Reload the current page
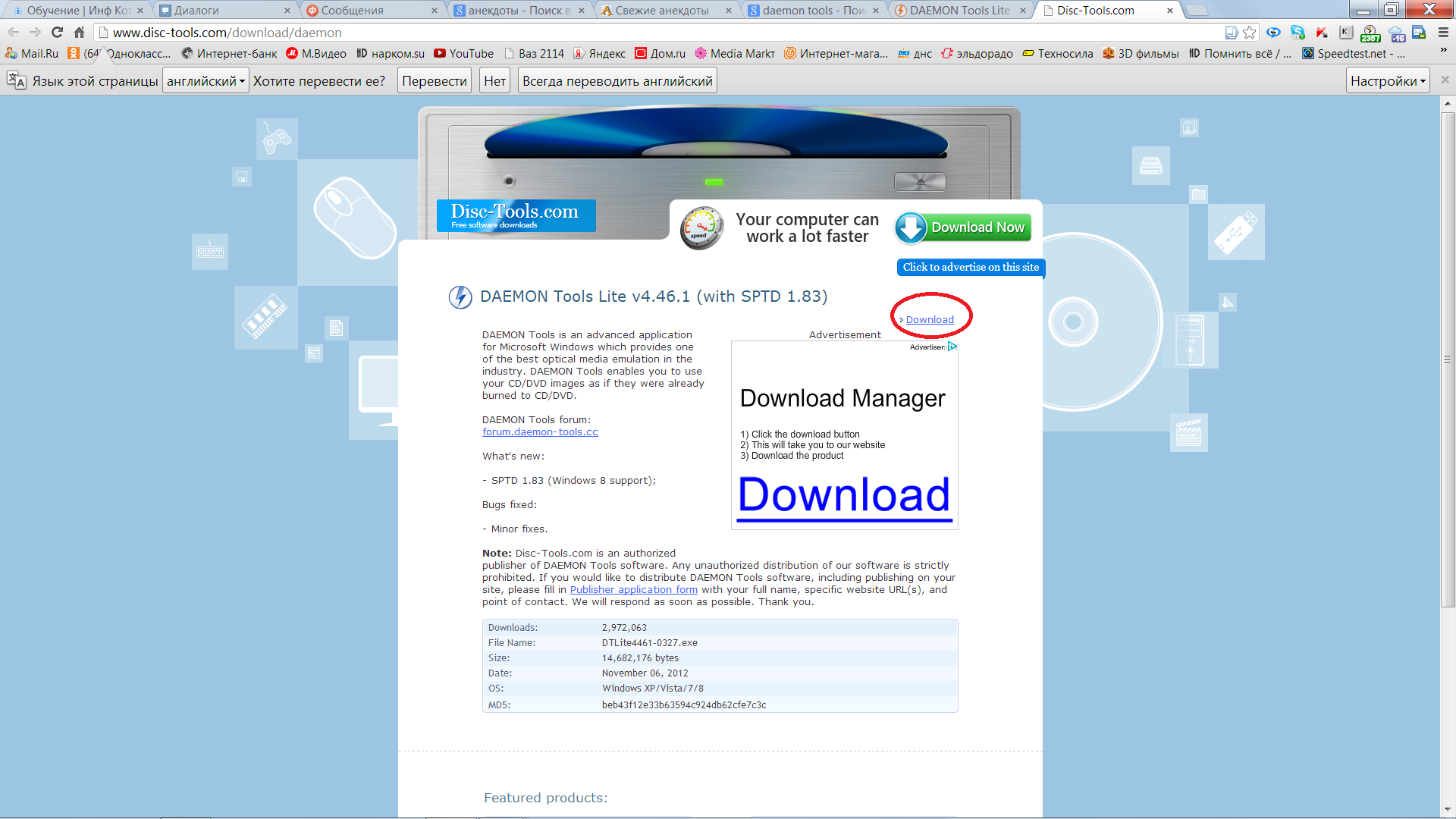This screenshot has height=819, width=1456. pyautogui.click(x=57, y=33)
